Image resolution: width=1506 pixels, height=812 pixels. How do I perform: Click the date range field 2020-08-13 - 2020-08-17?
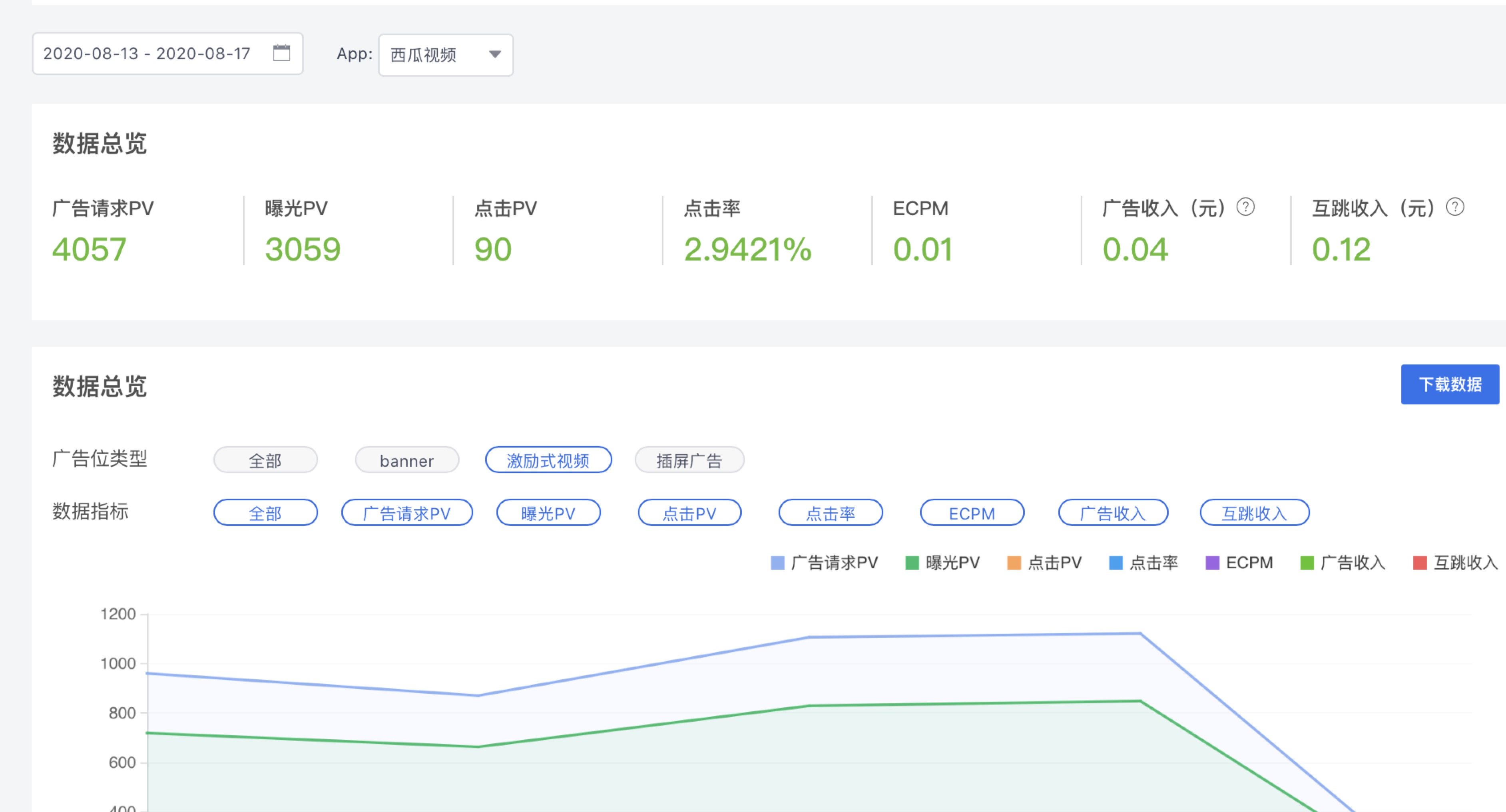[167, 53]
